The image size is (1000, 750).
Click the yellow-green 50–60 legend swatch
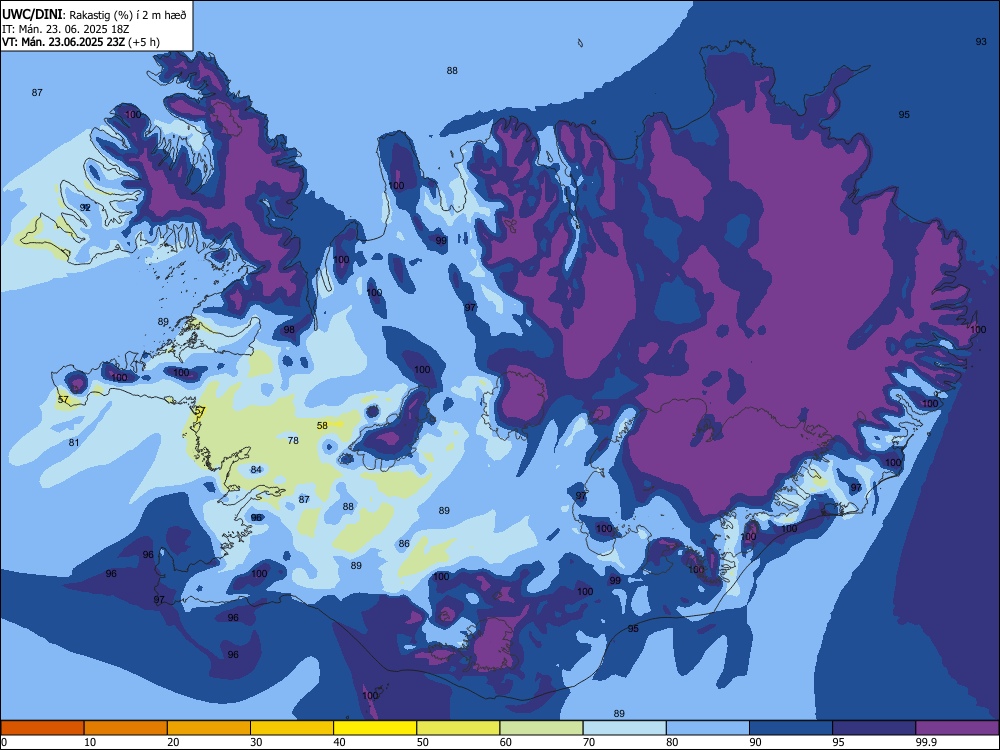pyautogui.click(x=458, y=728)
